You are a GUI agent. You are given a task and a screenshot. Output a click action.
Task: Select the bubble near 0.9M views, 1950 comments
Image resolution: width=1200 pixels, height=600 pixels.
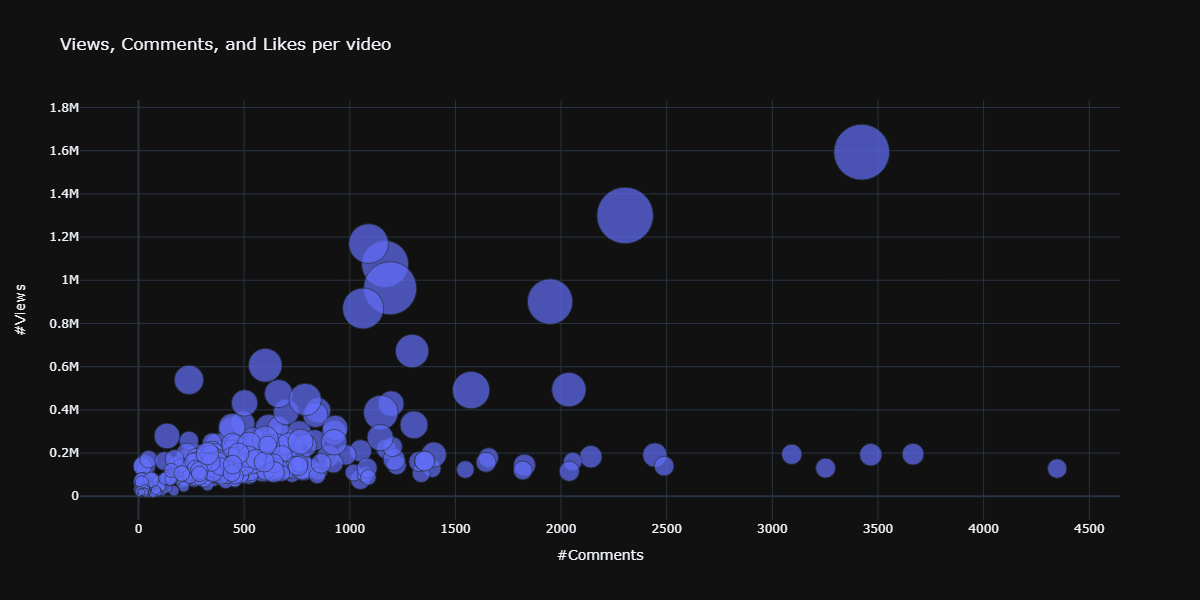pos(549,301)
